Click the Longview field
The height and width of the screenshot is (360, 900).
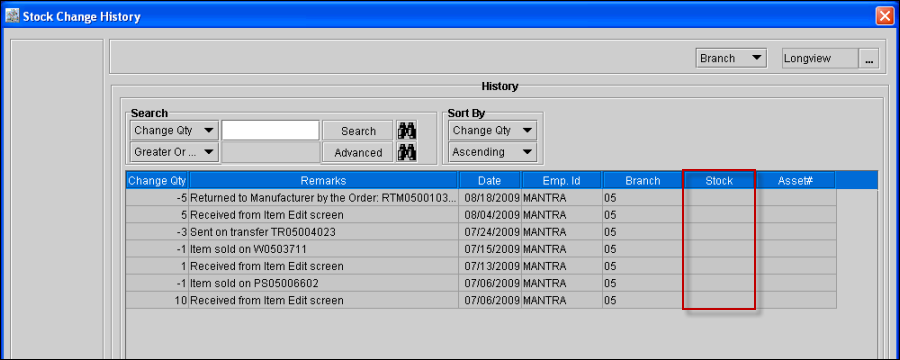pos(820,59)
